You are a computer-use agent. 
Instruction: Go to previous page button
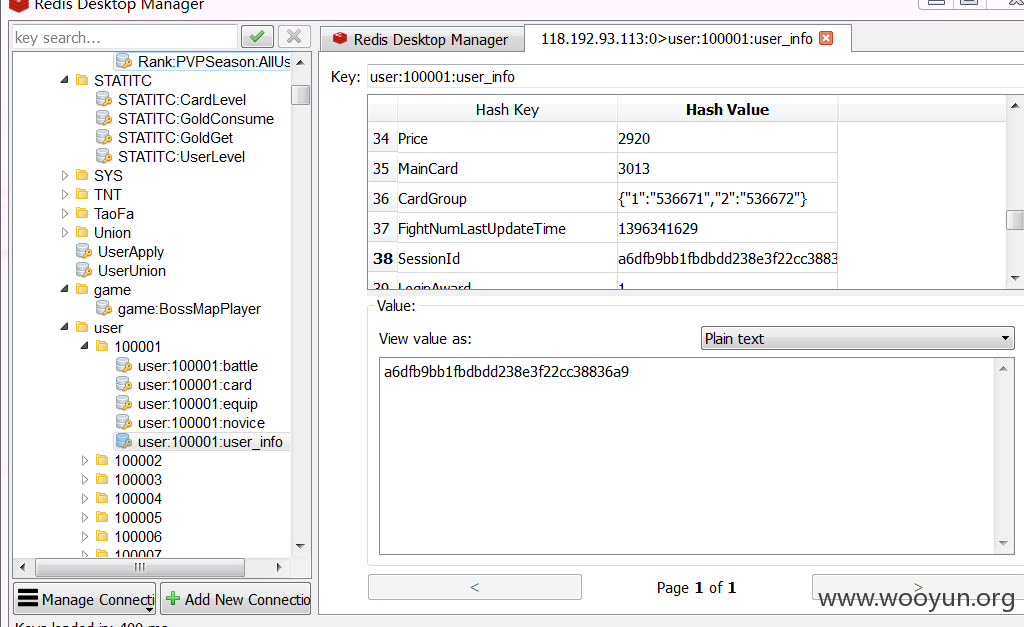pos(475,587)
